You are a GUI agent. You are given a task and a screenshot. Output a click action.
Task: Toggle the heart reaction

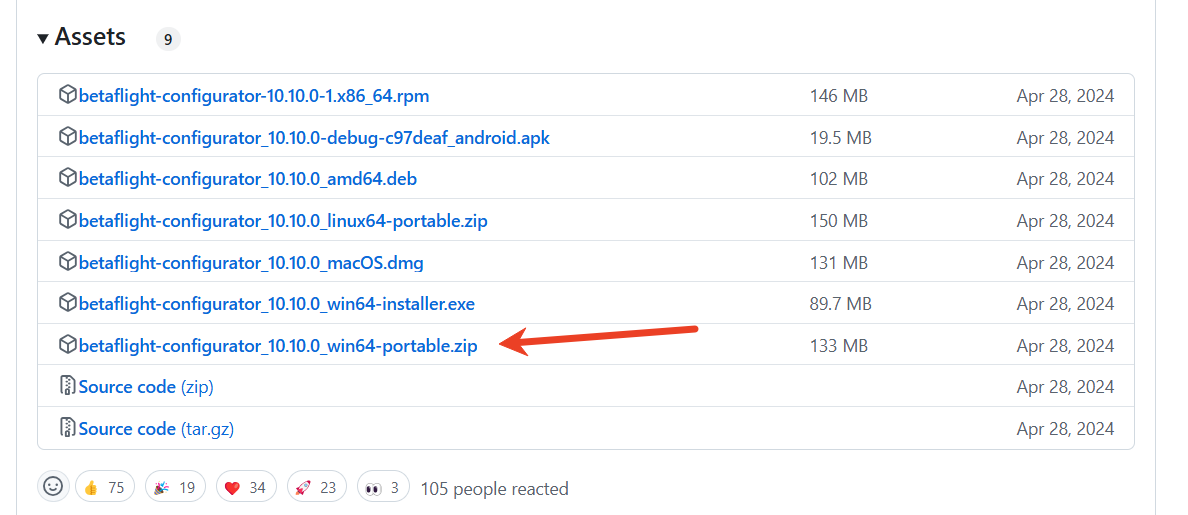(x=245, y=487)
